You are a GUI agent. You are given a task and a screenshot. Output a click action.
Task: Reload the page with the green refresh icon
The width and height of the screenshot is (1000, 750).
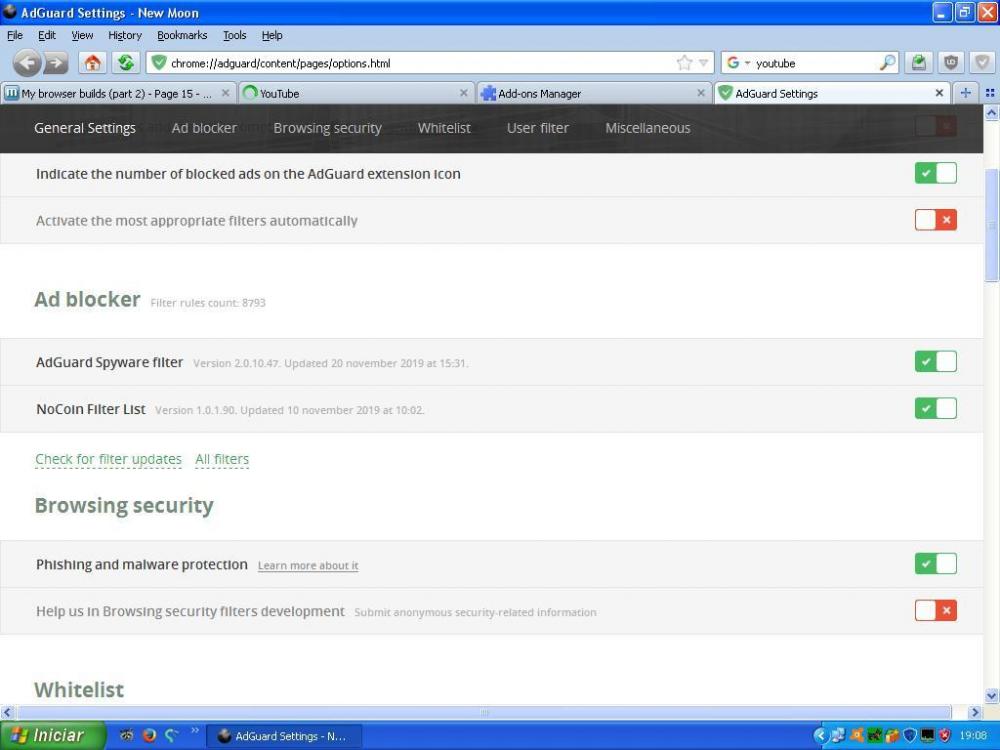coord(126,62)
